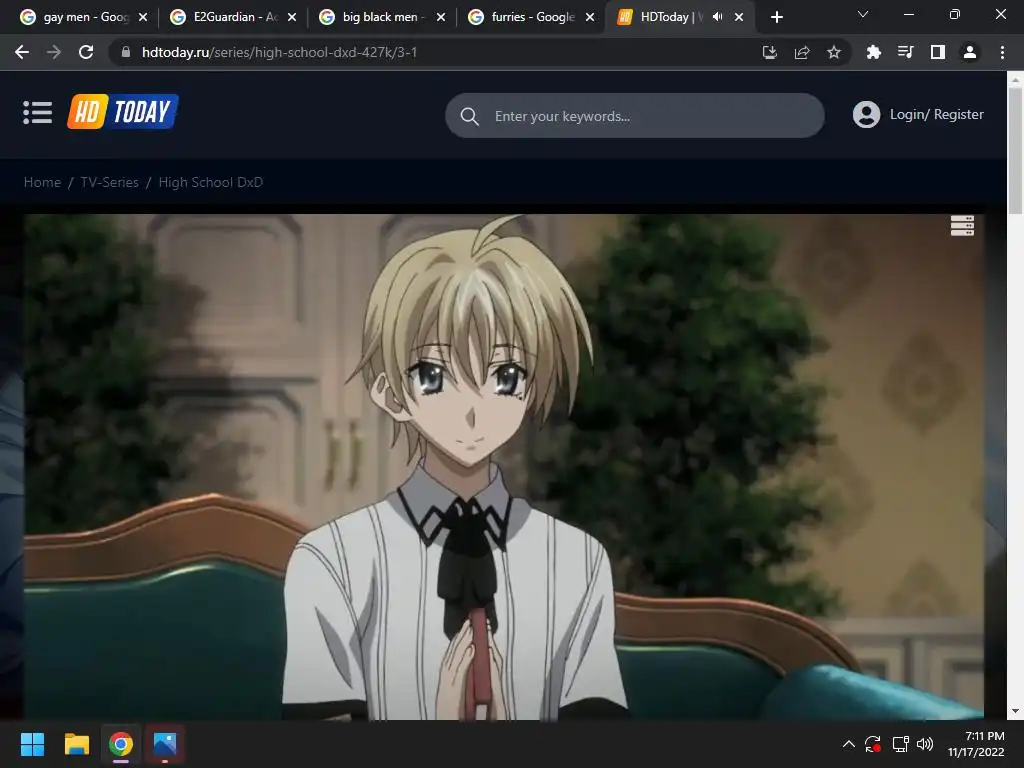Click Chrome taskbar icon

click(121, 744)
